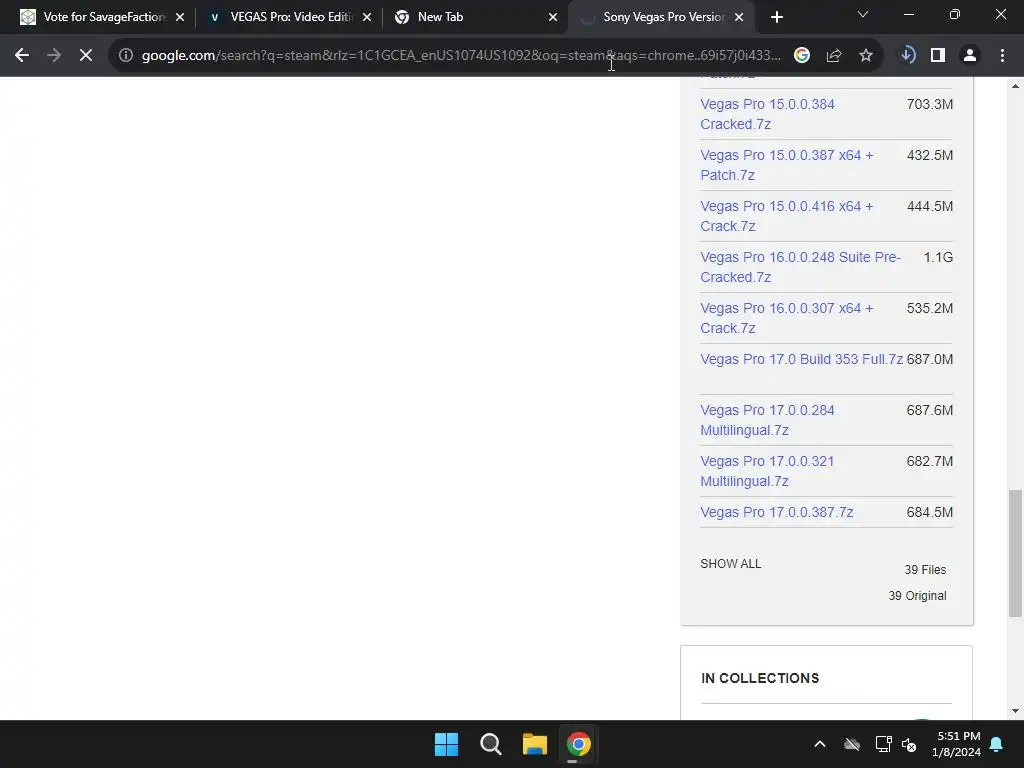View site information icon in address bar
Image resolution: width=1024 pixels, height=768 pixels.
[x=125, y=56]
